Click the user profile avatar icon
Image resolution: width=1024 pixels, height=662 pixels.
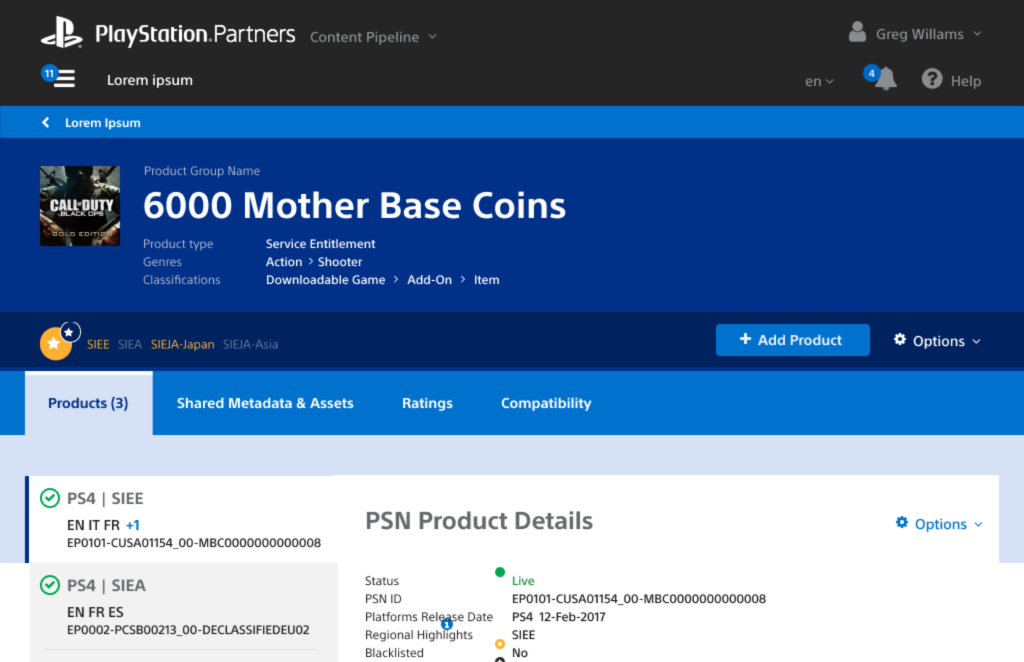[x=857, y=32]
